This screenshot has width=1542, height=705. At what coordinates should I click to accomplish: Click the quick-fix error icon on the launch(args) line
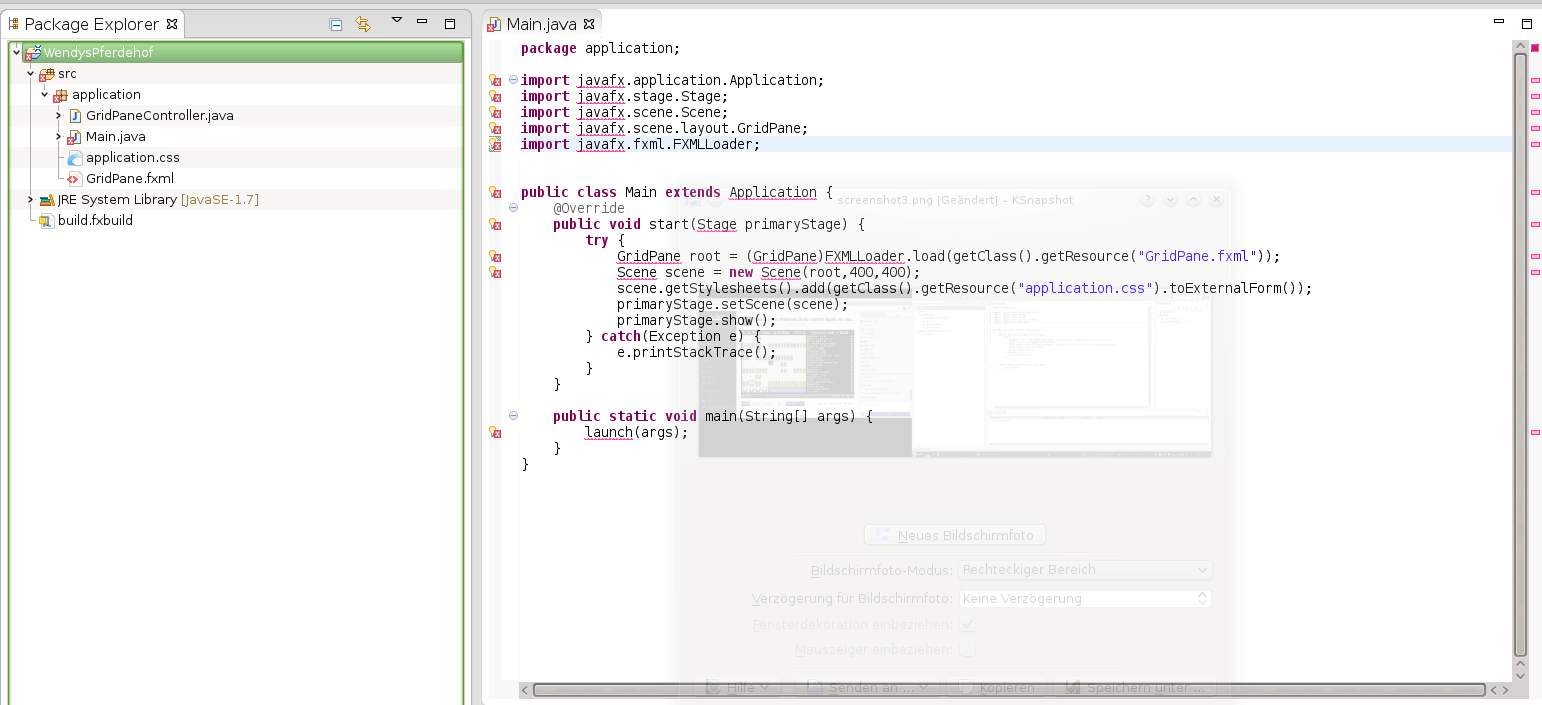pos(494,432)
